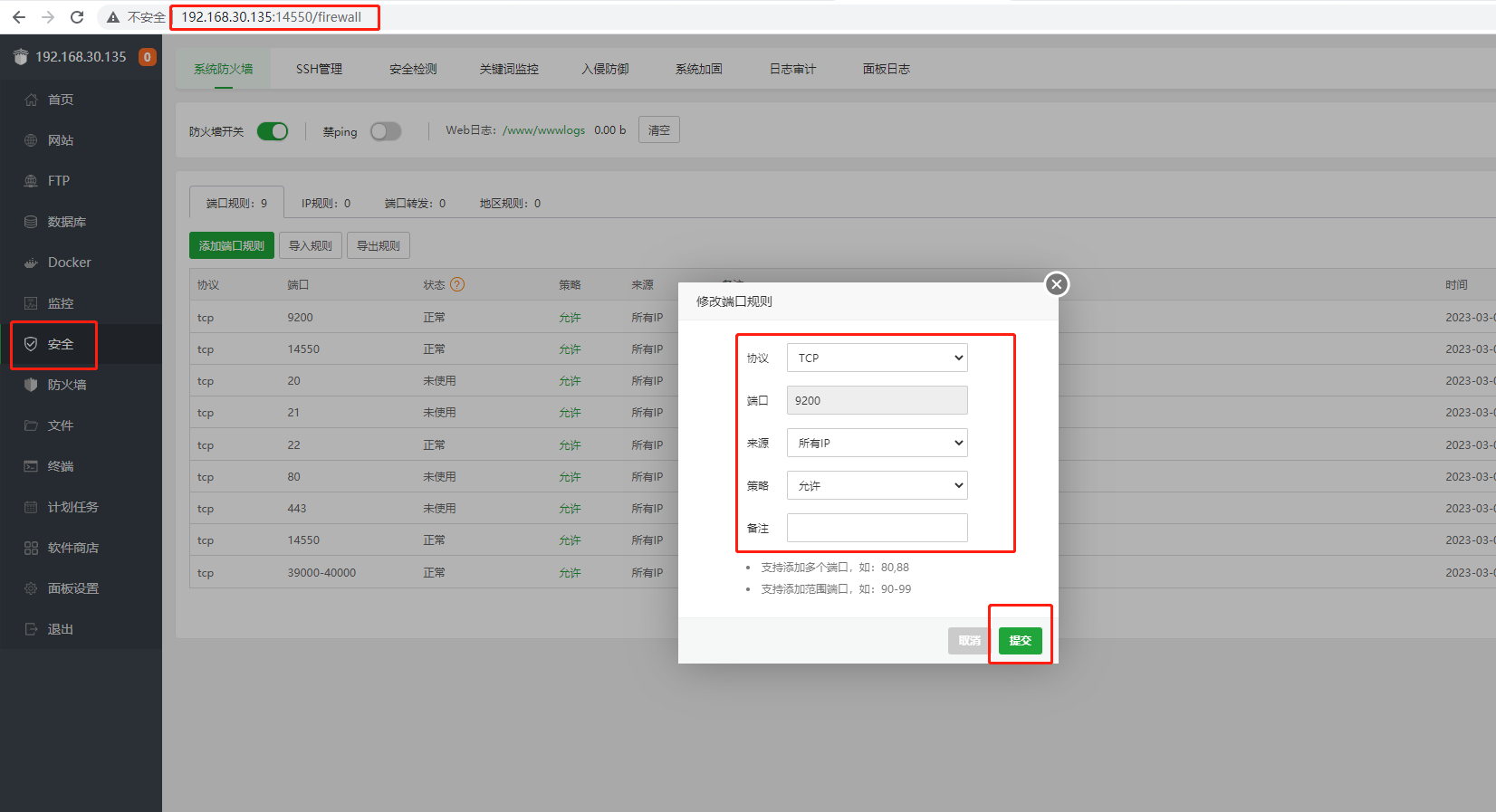The width and height of the screenshot is (1496, 812).
Task: Select the IP规则: 0 tab
Action: pyautogui.click(x=326, y=203)
